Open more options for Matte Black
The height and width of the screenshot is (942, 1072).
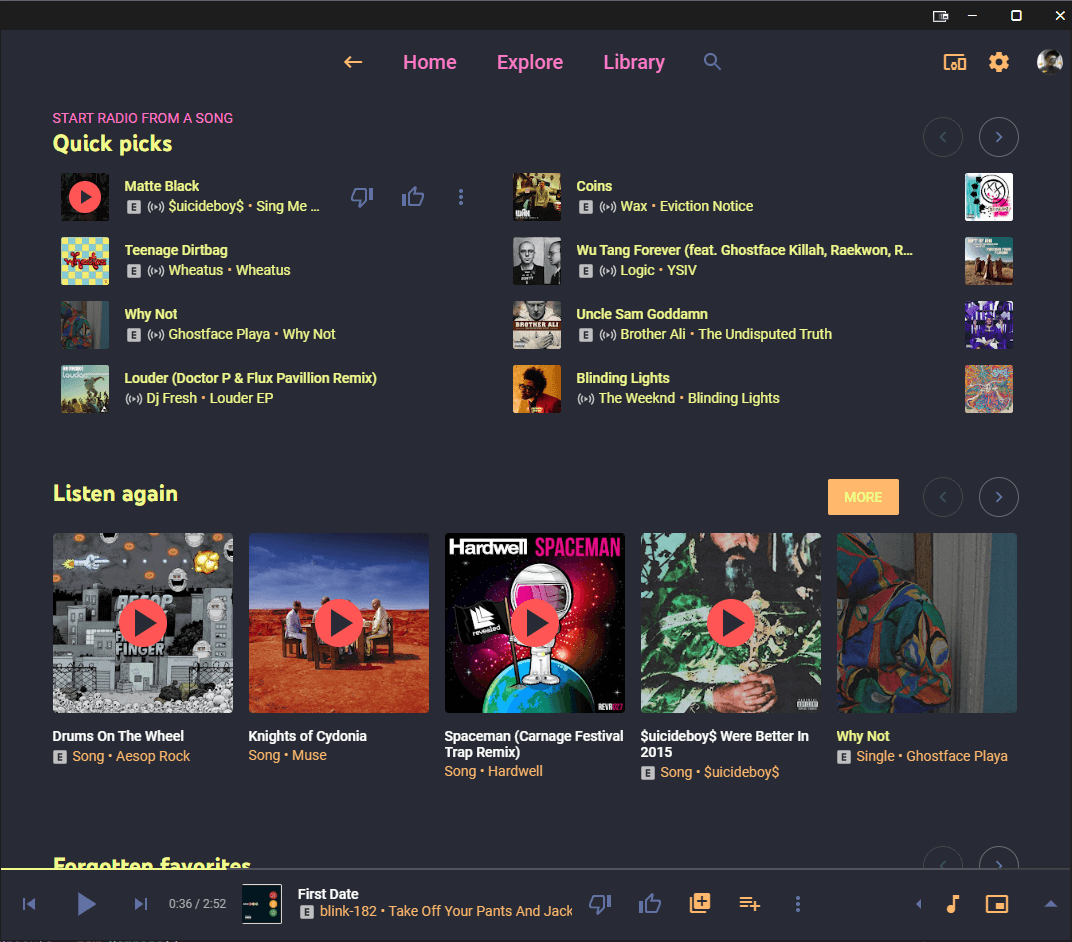pyautogui.click(x=461, y=196)
